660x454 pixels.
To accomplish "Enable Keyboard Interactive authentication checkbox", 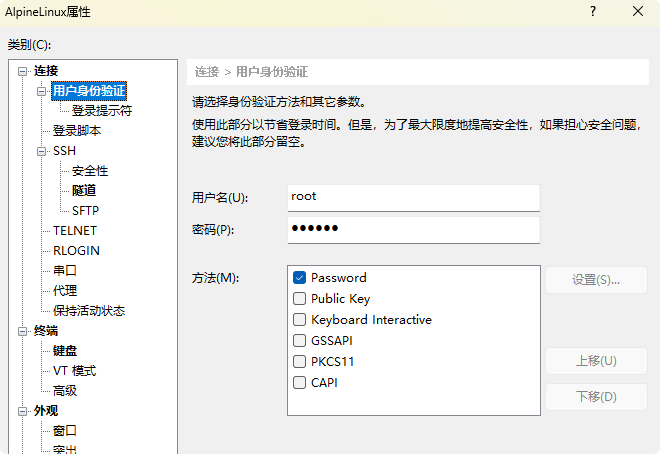I will click(x=299, y=320).
